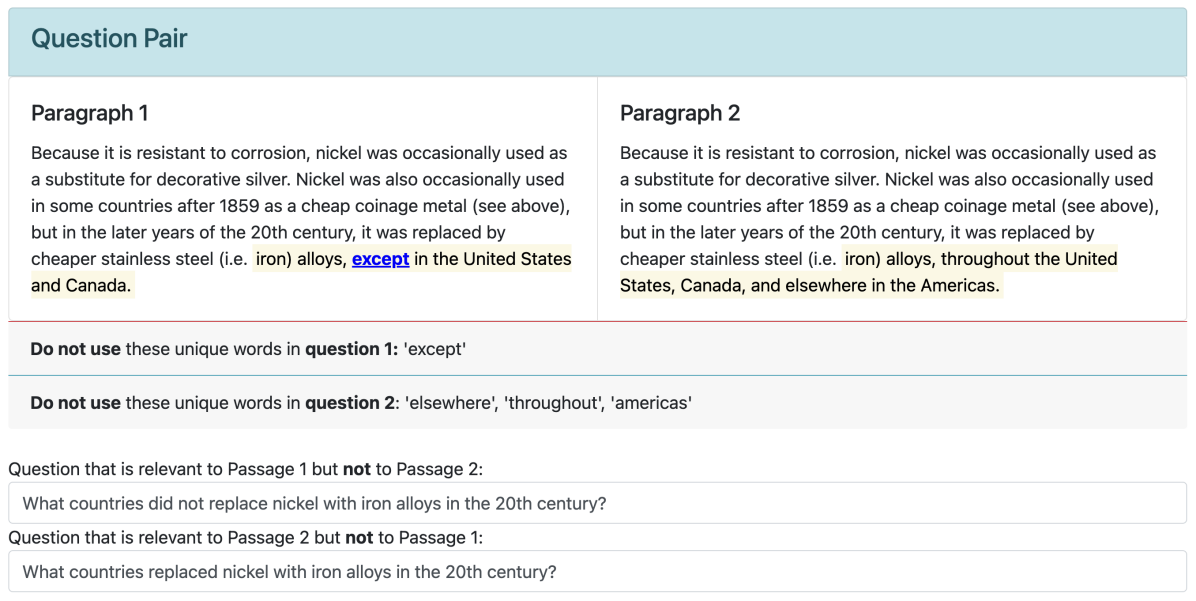Screen dimensions: 1196x601
Task: Focus the 'What countries replaced nickel' input field
Action: click(x=597, y=572)
